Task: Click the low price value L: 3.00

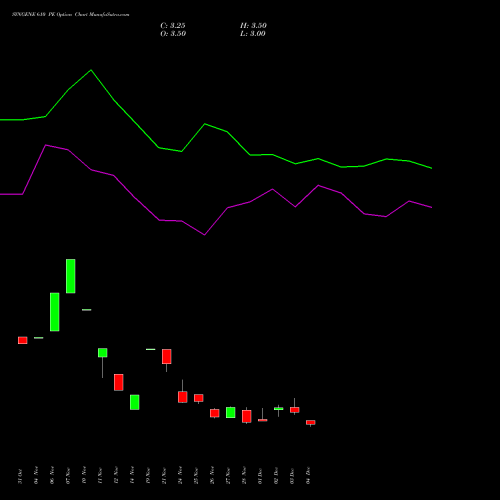Action: (x=253, y=34)
